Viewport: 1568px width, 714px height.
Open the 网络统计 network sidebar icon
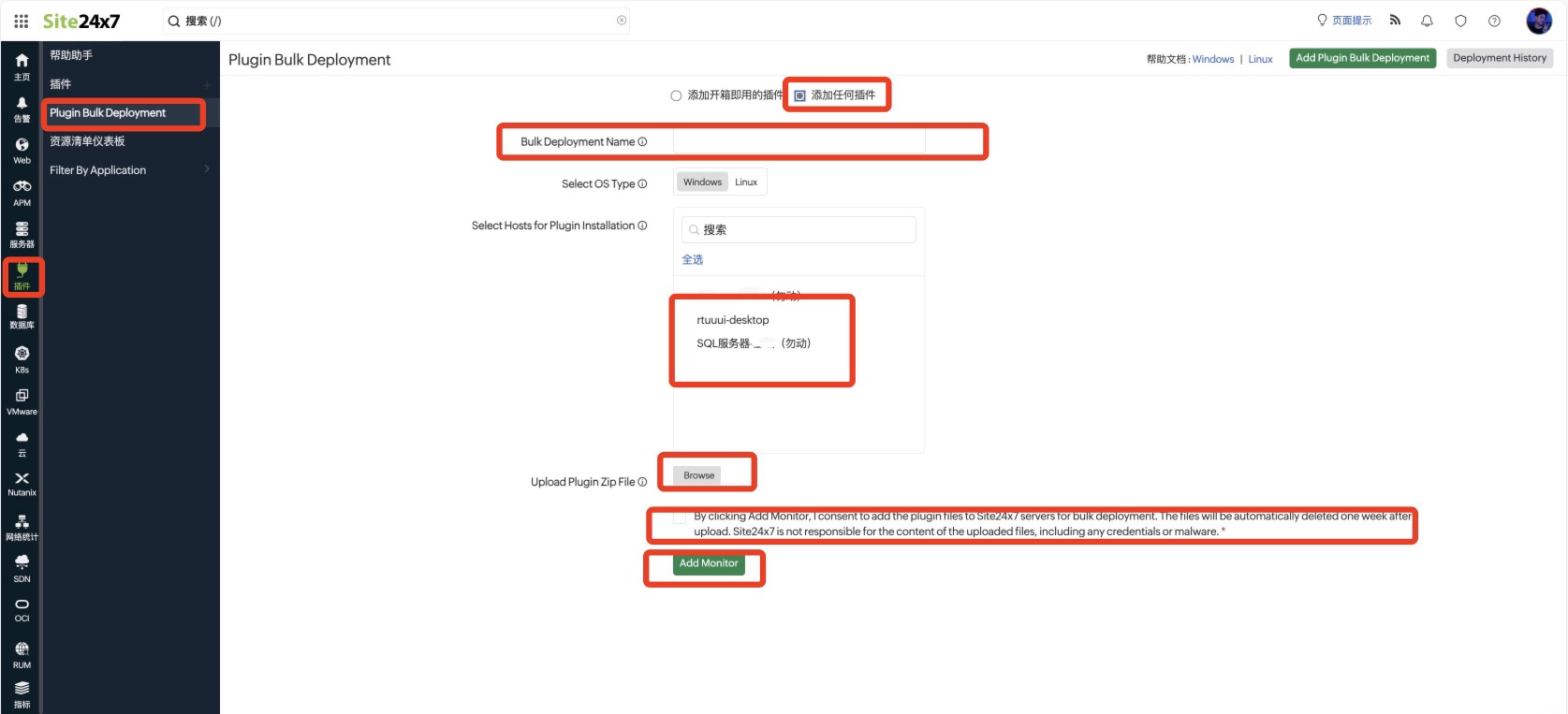[x=22, y=527]
